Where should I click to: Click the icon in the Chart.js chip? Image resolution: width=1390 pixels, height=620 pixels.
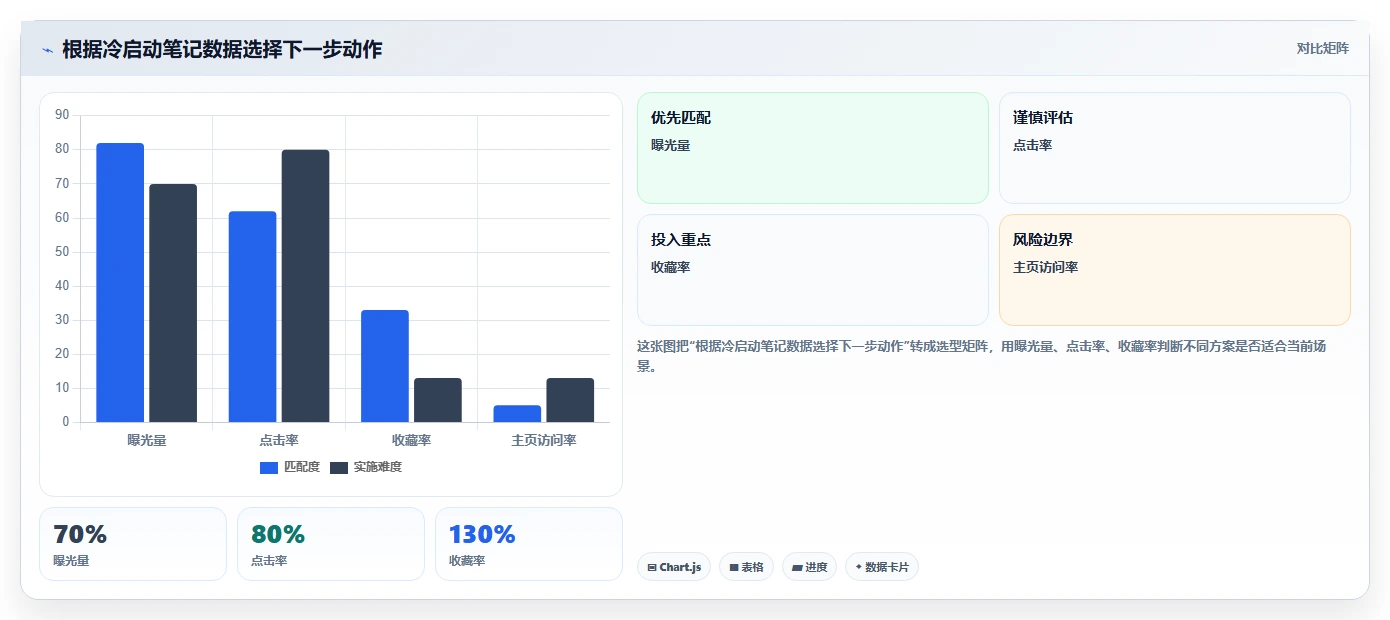coord(652,567)
